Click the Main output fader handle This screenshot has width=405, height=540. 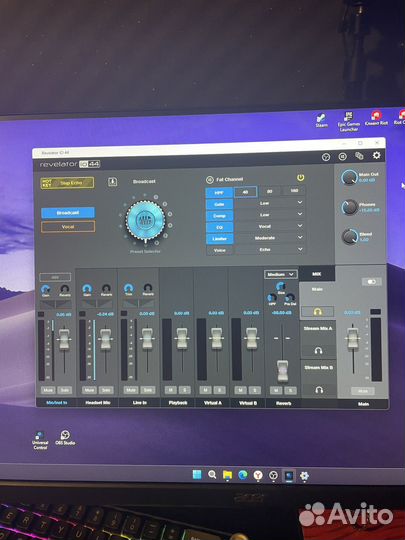tap(353, 339)
